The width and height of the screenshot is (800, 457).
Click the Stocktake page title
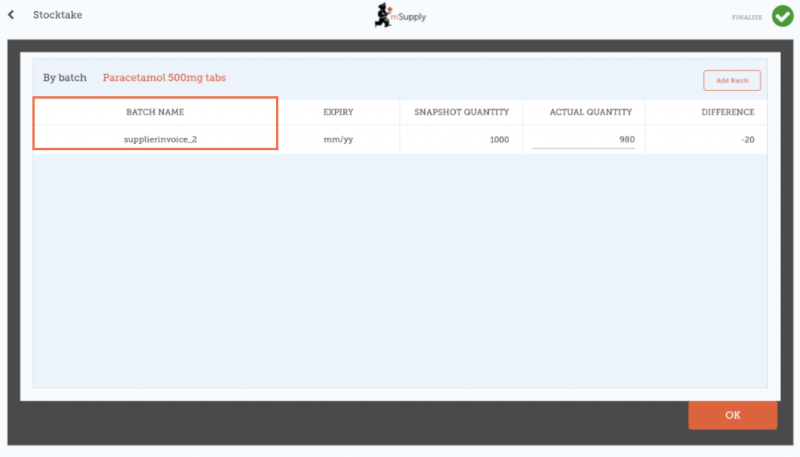coord(57,15)
